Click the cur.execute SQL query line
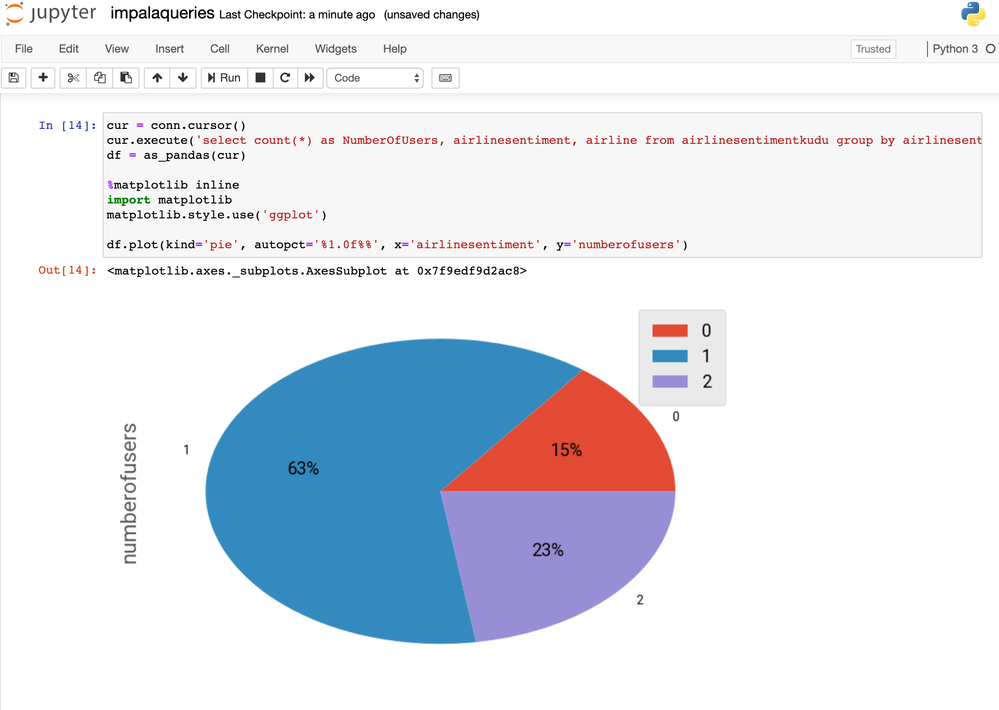 [x=543, y=140]
